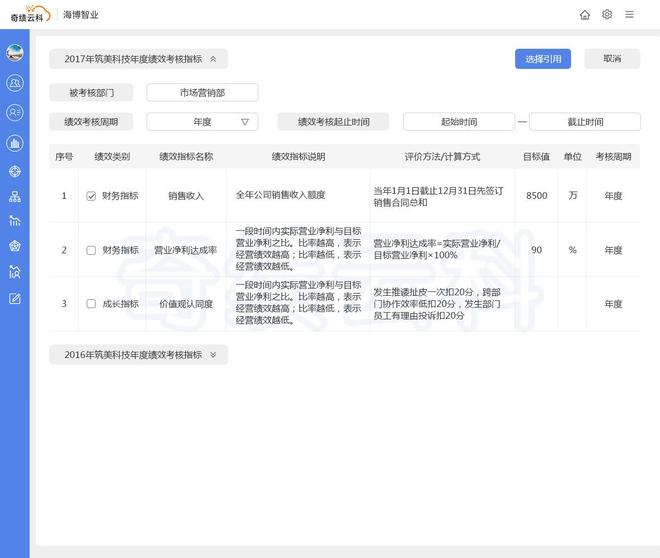Image resolution: width=660 pixels, height=558 pixels.
Task: Click the 序号 column header
Action: point(64,157)
